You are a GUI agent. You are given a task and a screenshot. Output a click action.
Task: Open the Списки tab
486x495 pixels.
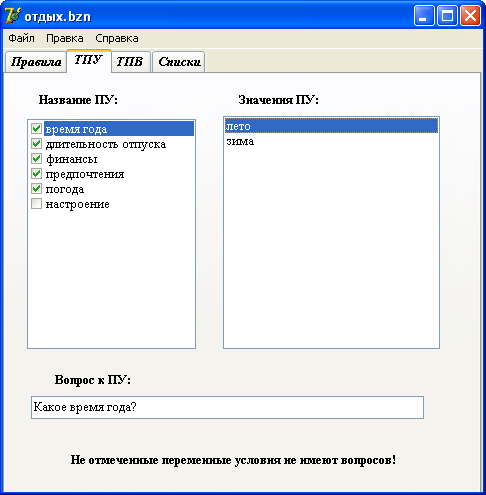179,62
